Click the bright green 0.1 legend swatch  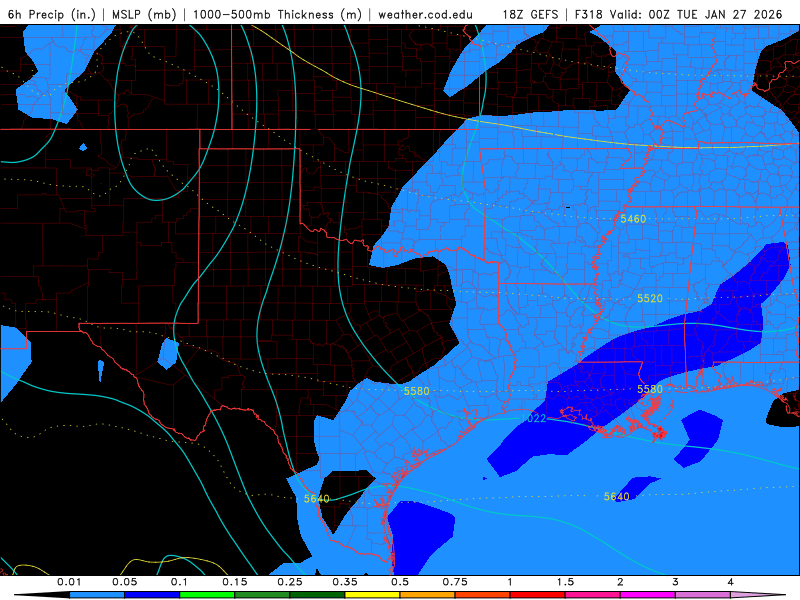pyautogui.click(x=207, y=595)
